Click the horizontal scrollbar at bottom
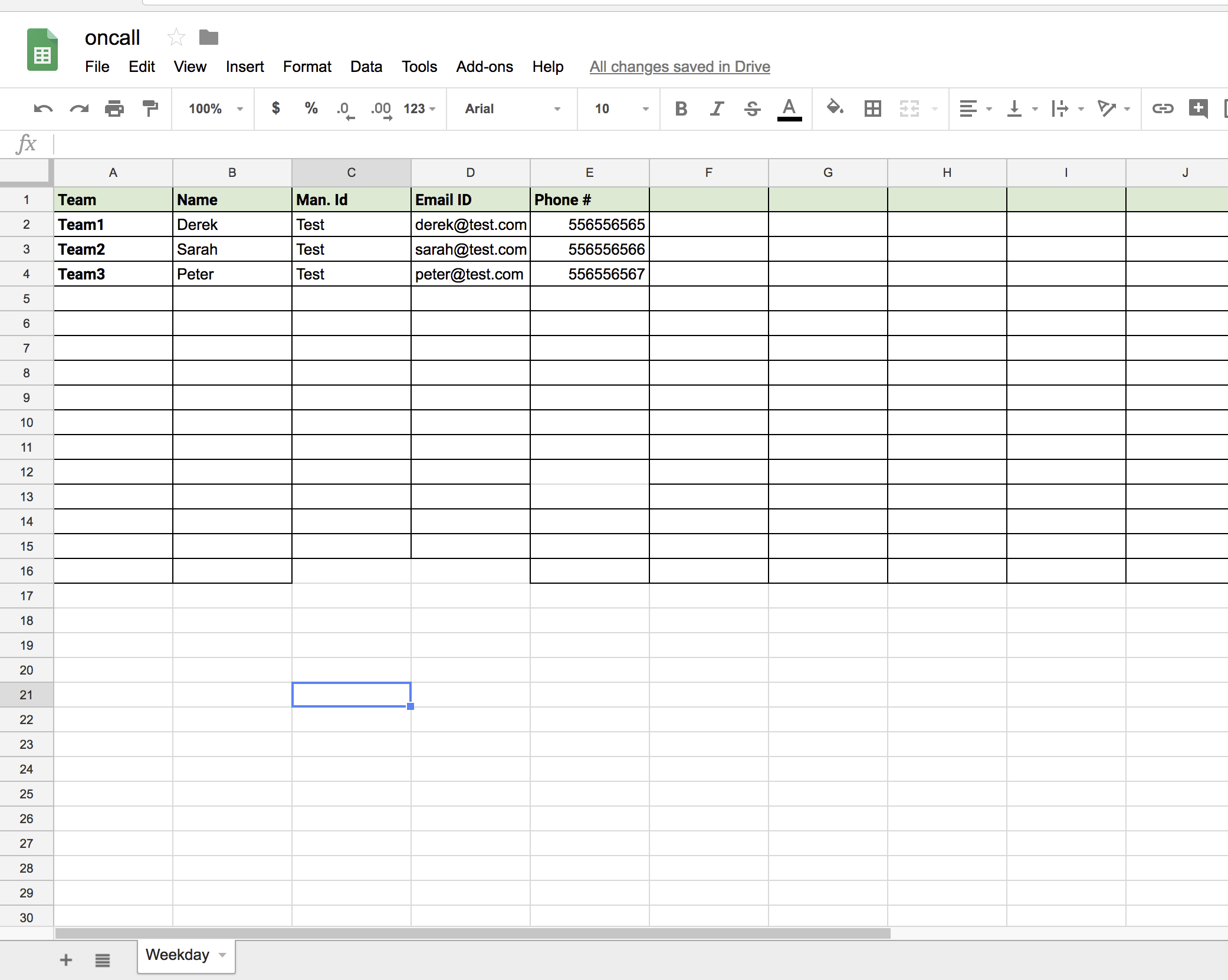 click(472, 933)
